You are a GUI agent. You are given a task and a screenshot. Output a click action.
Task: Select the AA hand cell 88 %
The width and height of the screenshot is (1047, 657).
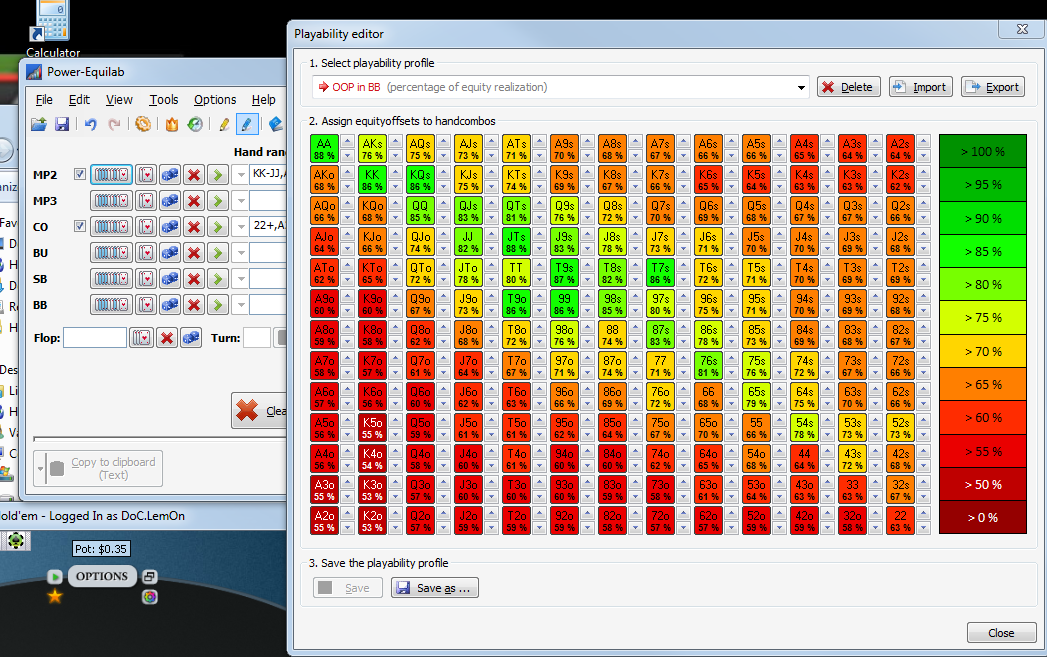point(325,149)
